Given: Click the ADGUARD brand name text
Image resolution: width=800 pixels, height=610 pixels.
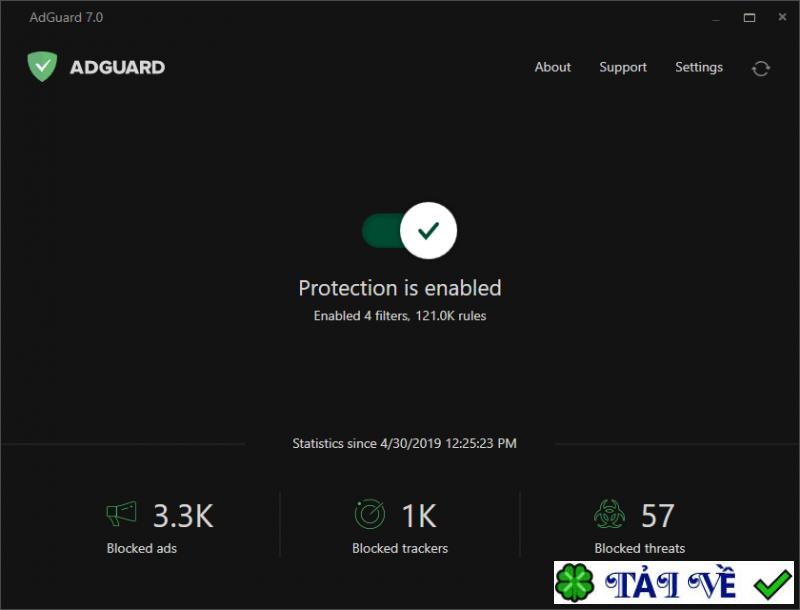Looking at the screenshot, I should pyautogui.click(x=117, y=67).
